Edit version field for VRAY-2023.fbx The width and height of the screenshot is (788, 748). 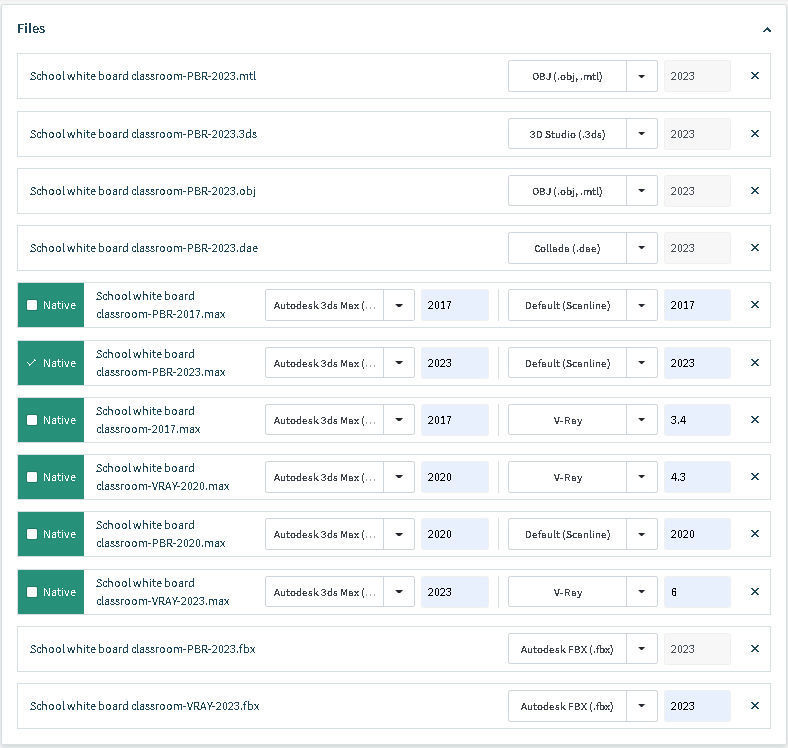point(696,706)
